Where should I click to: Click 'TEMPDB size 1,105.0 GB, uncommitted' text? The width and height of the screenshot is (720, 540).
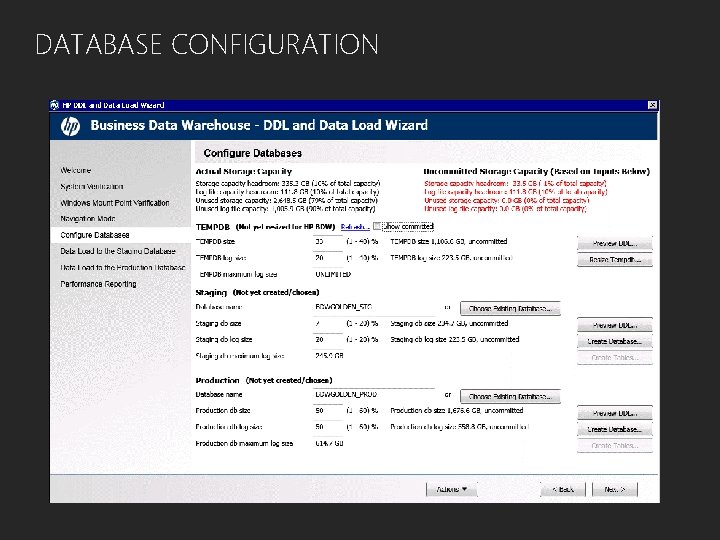(x=449, y=241)
